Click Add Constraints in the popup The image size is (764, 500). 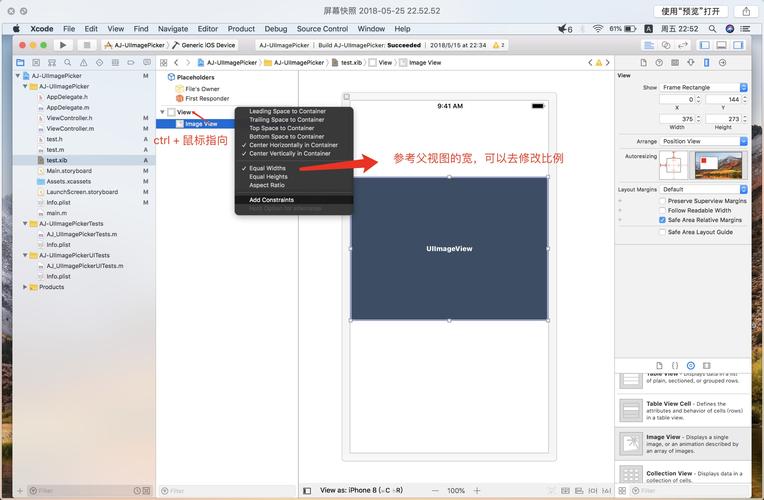click(271, 200)
